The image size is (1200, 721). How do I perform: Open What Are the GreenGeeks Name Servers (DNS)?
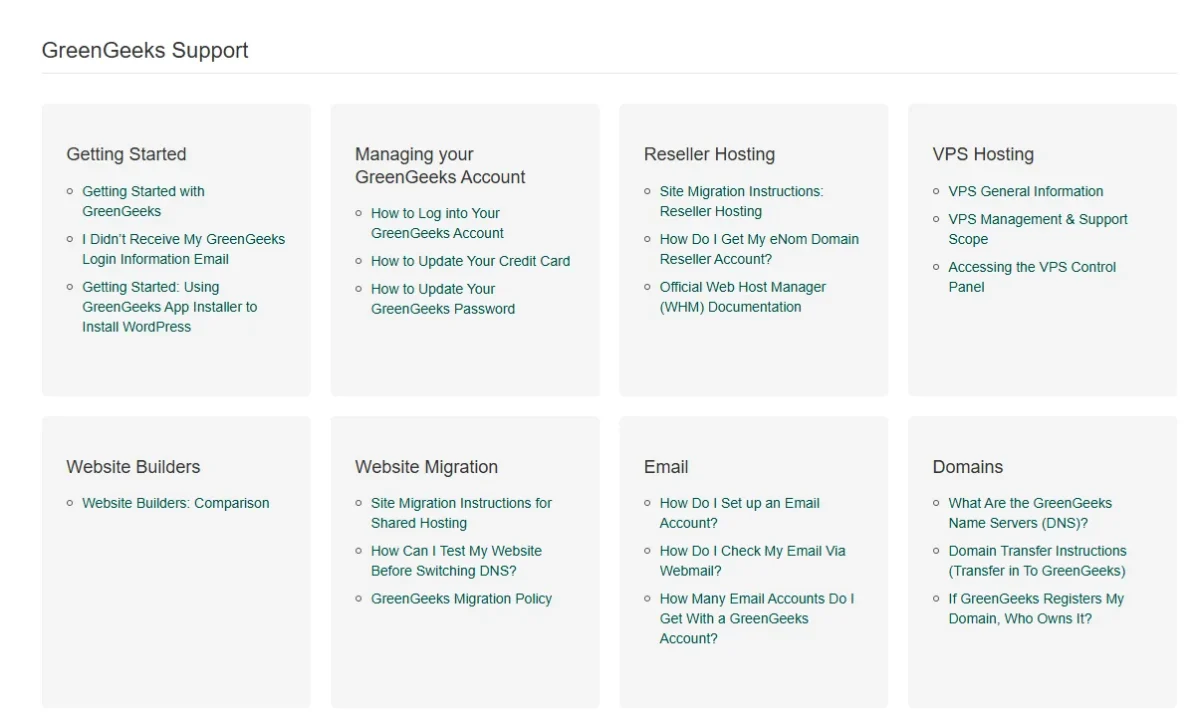1030,513
